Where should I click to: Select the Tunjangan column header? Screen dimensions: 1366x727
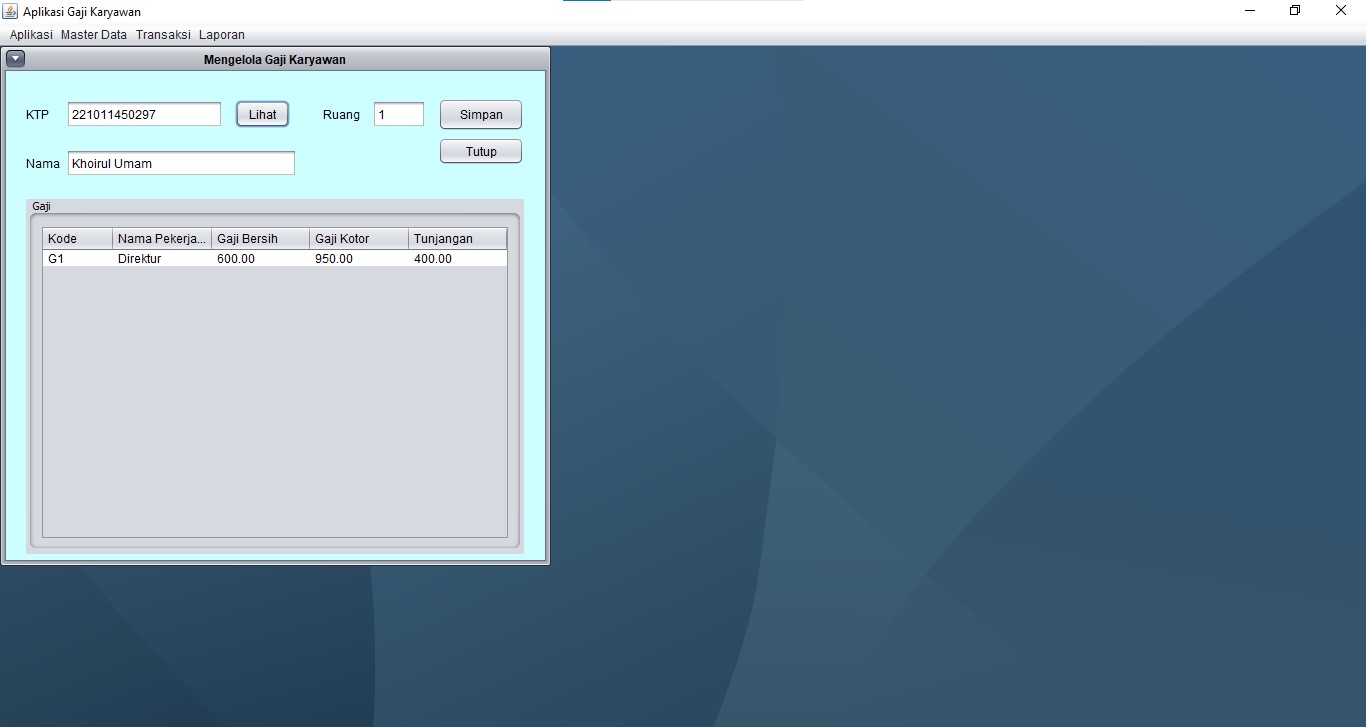pos(458,239)
